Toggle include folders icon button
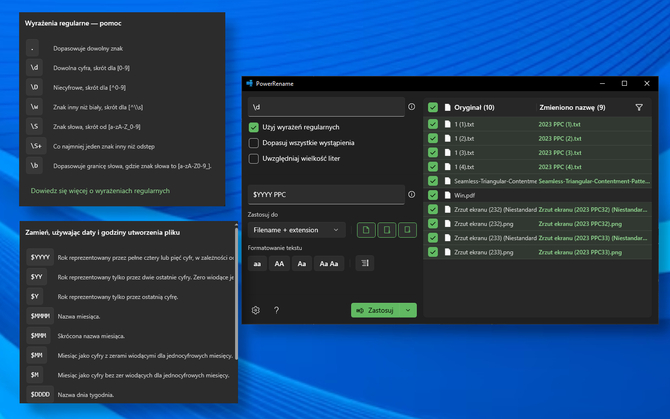Image resolution: width=670 pixels, height=419 pixels. (x=387, y=230)
